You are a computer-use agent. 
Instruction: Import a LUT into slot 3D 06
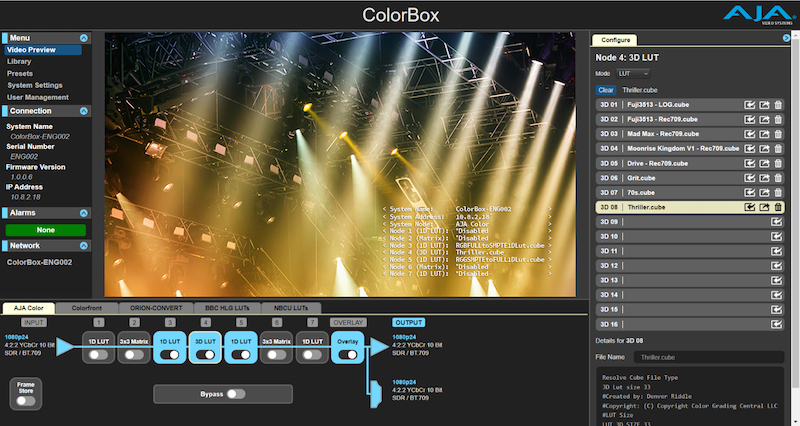click(x=749, y=178)
